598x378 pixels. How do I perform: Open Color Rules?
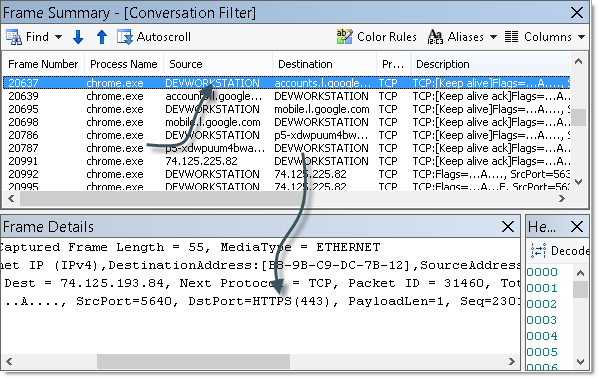point(376,37)
